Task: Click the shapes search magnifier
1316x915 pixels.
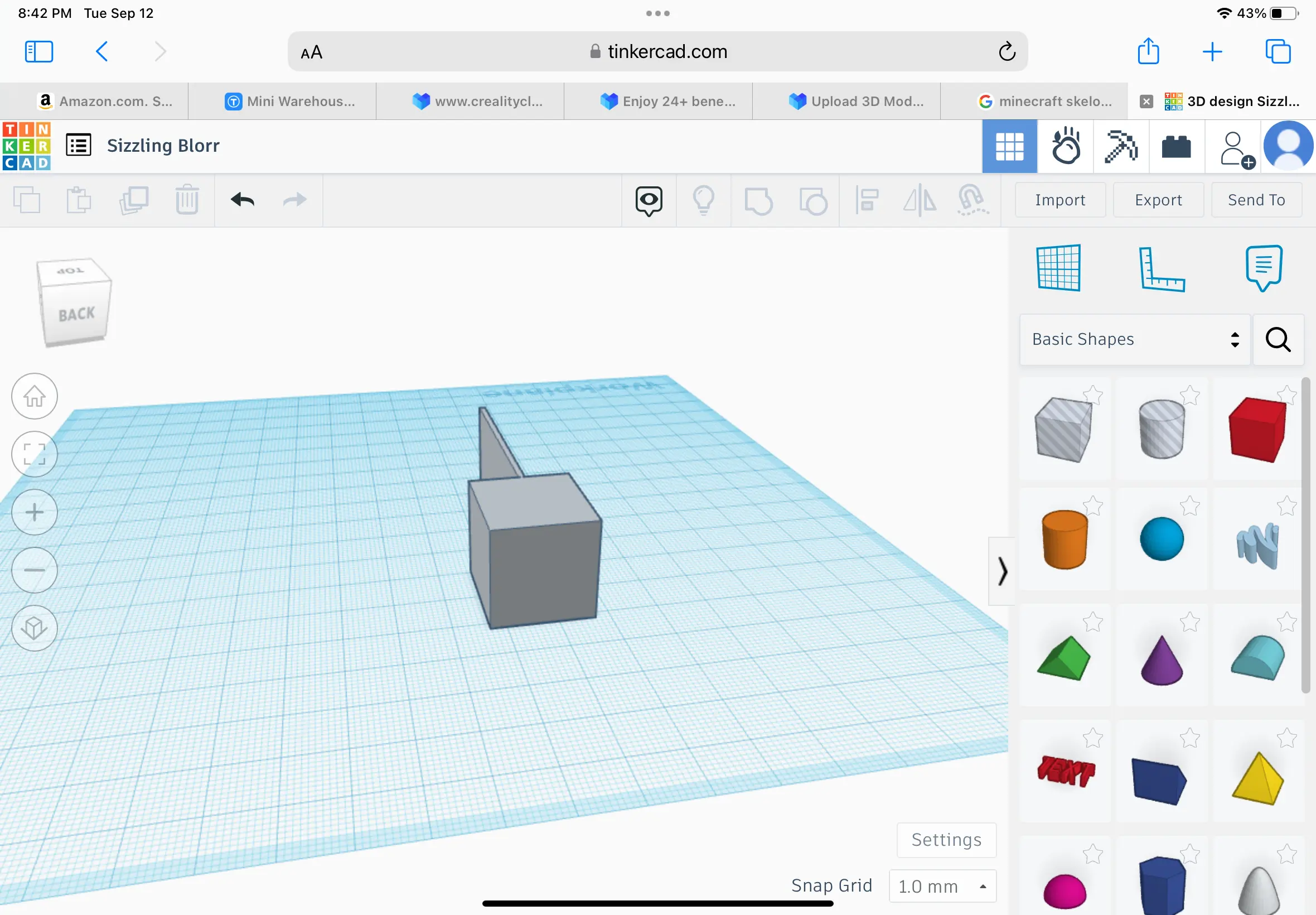Action: 1278,339
